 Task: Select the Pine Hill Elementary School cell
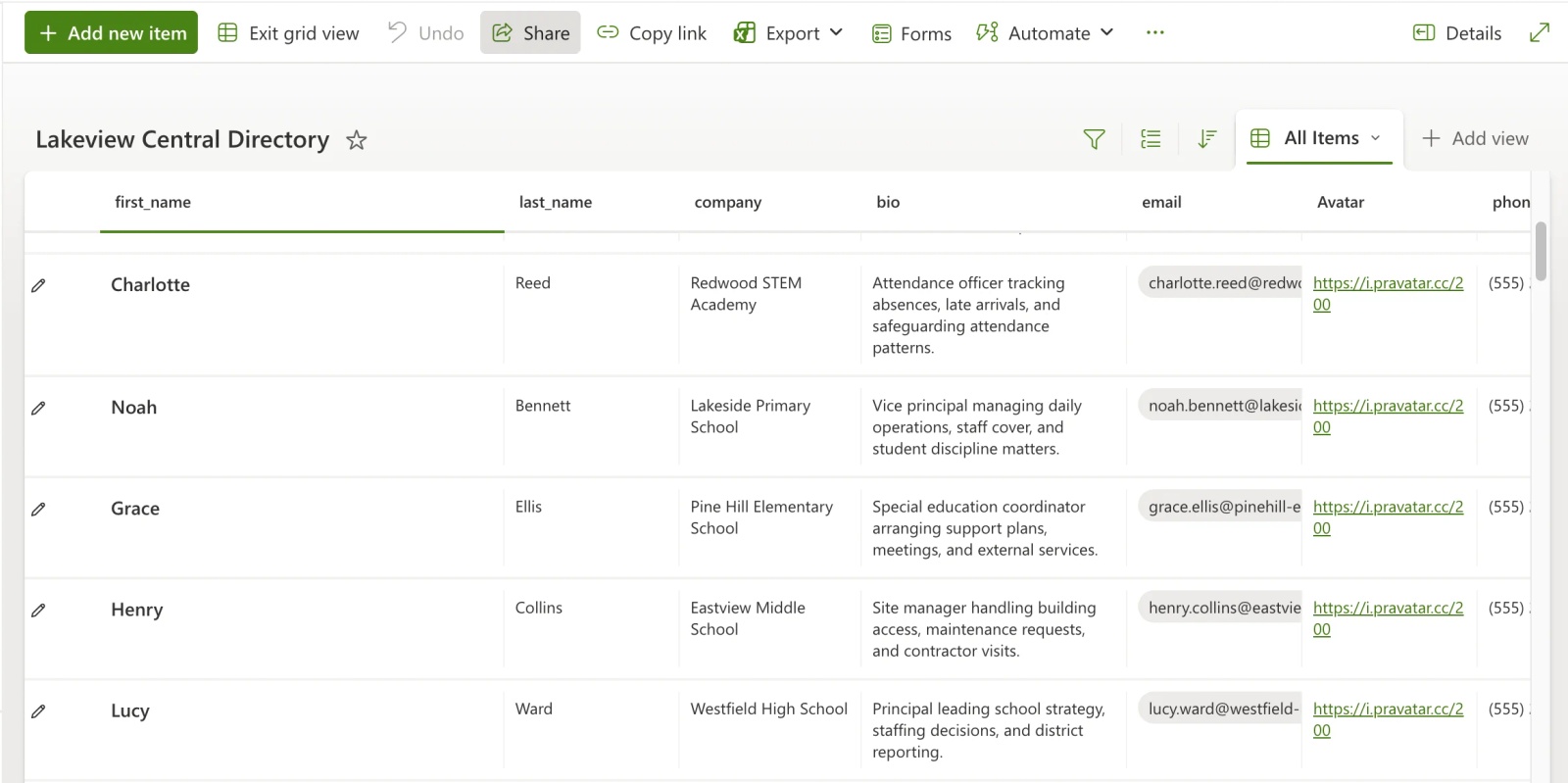(x=770, y=527)
